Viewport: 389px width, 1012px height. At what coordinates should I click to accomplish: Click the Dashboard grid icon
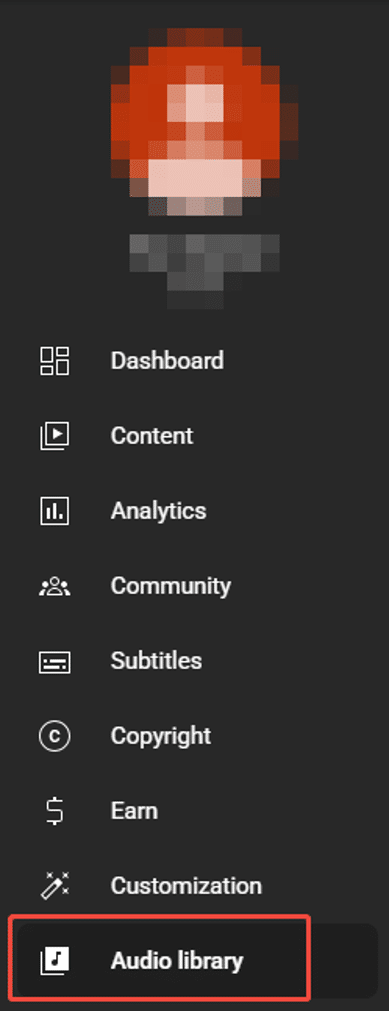55,361
